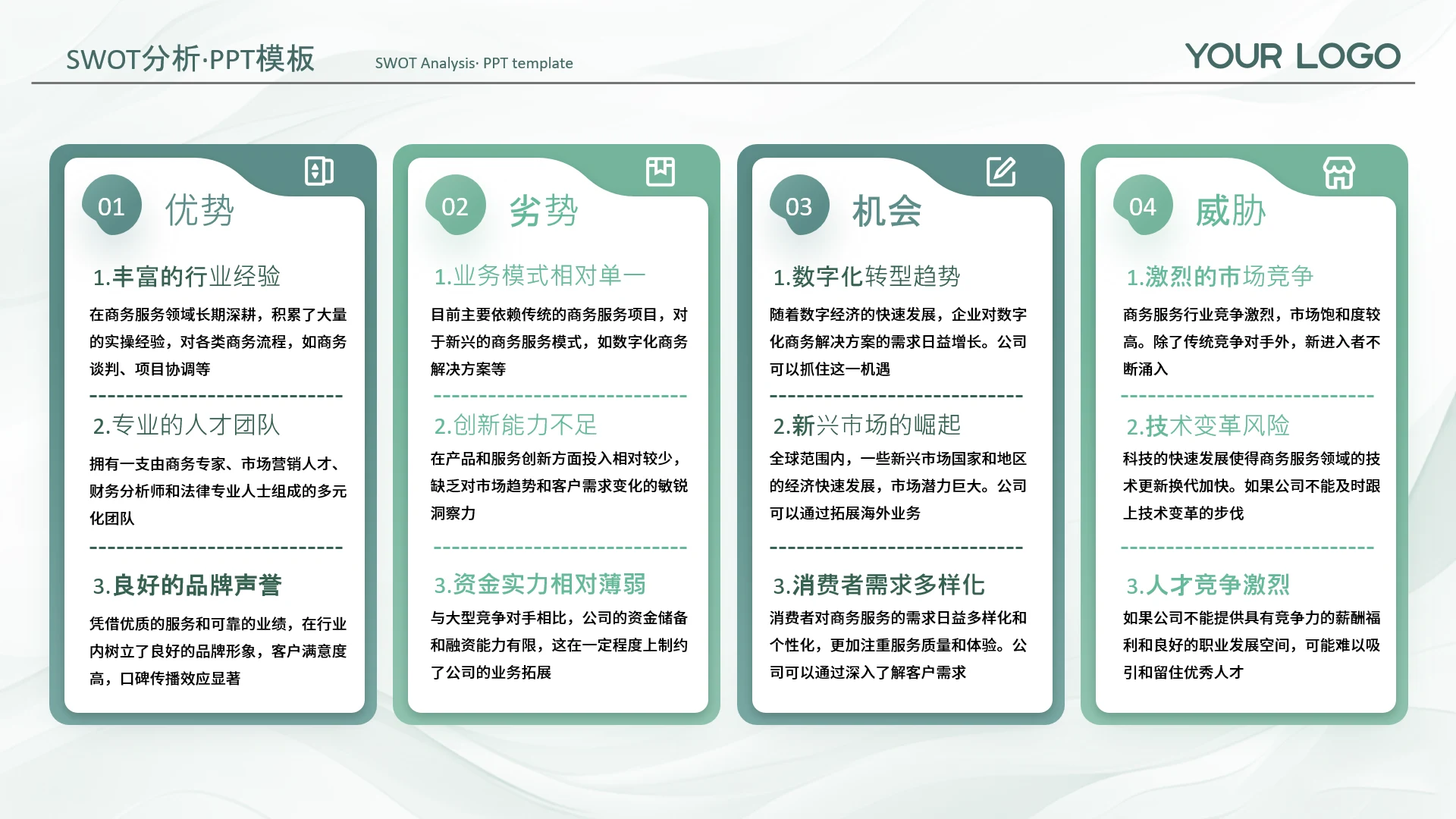Click the bookmark-box icon on 劣势 card

tap(660, 171)
